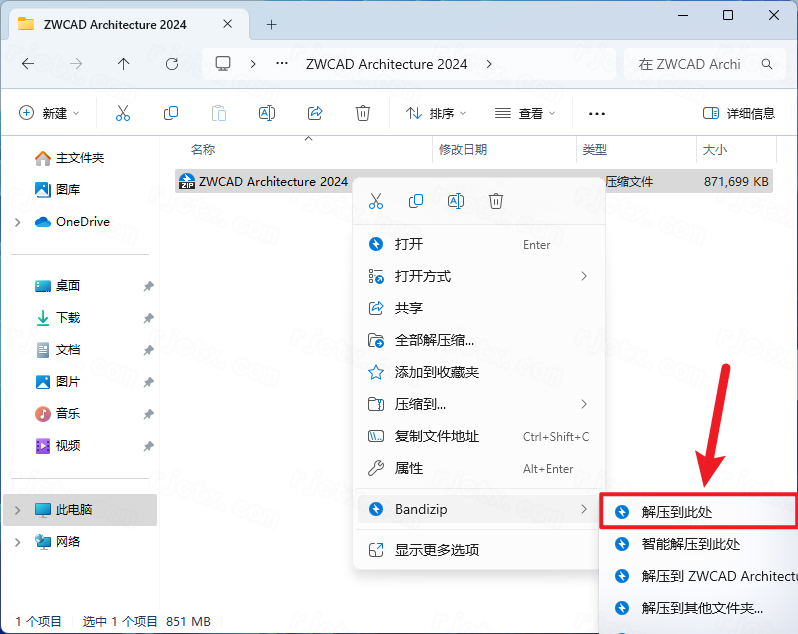The width and height of the screenshot is (798, 634).
Task: Click the copy icon in context menu
Action: click(416, 201)
